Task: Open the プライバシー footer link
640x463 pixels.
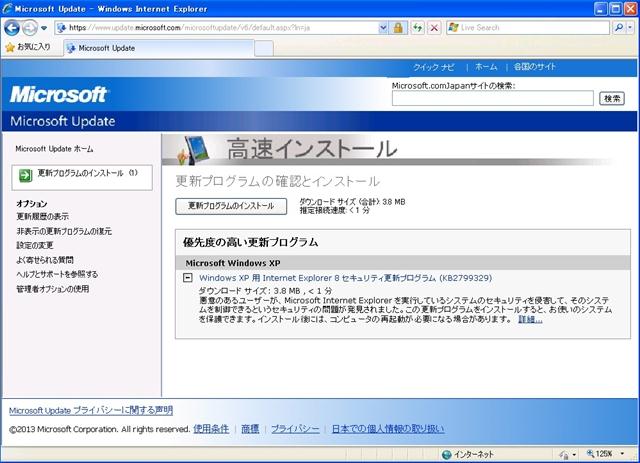Action: [x=295, y=429]
